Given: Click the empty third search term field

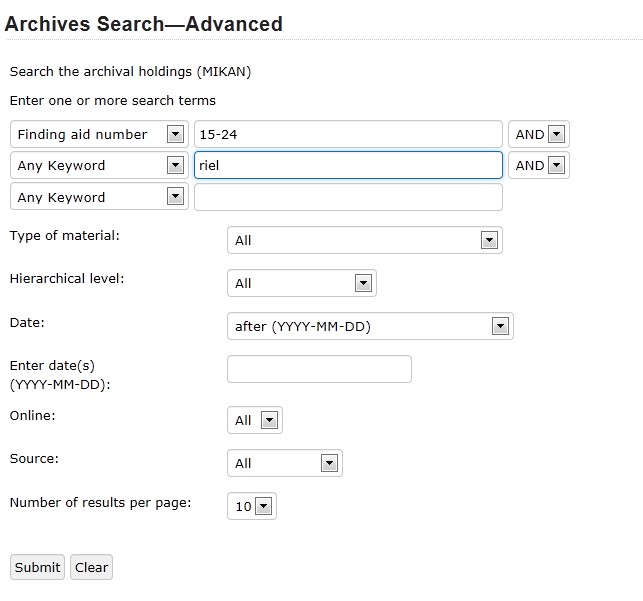Looking at the screenshot, I should (348, 197).
